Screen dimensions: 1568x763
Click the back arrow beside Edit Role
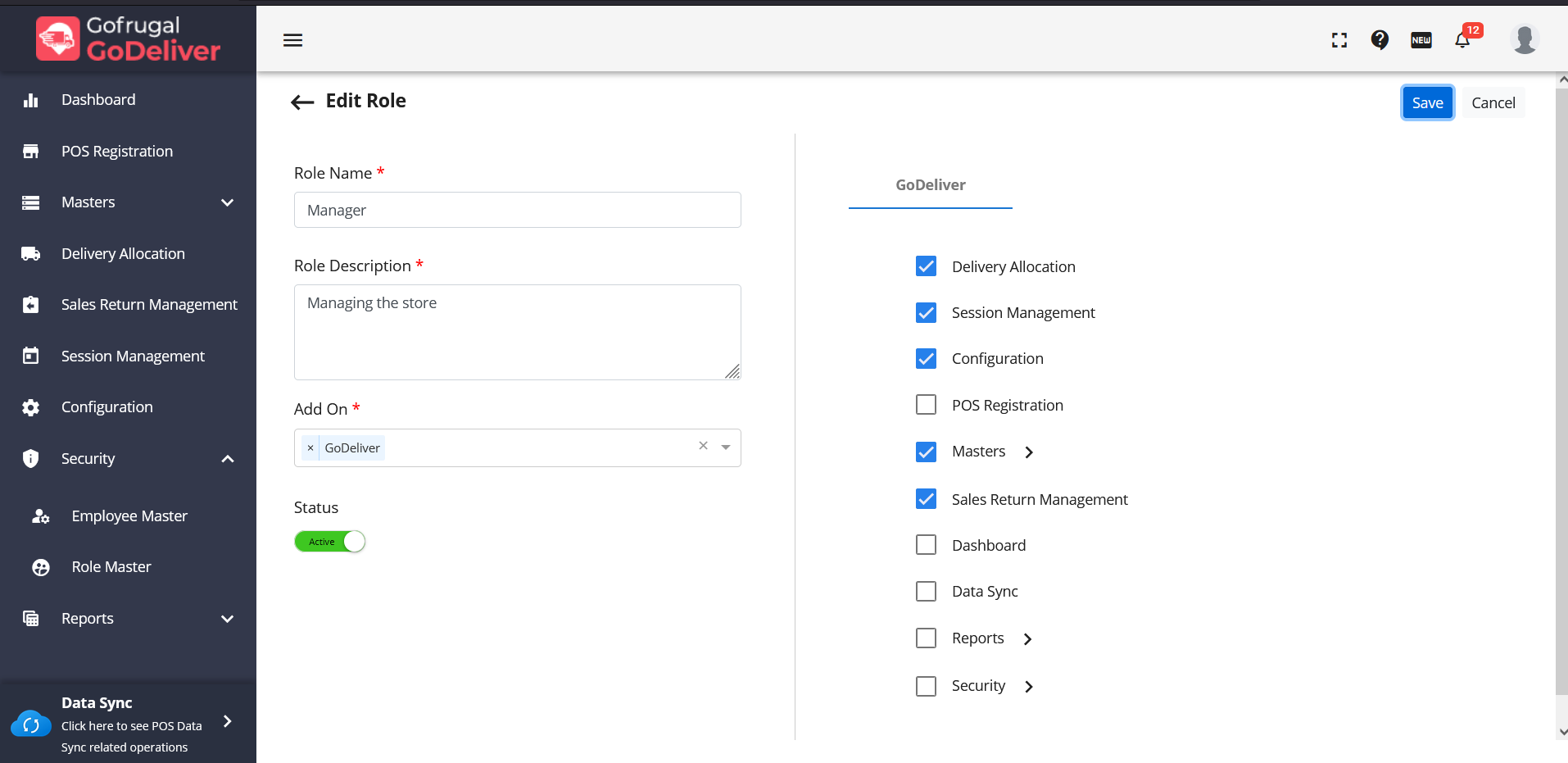pyautogui.click(x=302, y=102)
